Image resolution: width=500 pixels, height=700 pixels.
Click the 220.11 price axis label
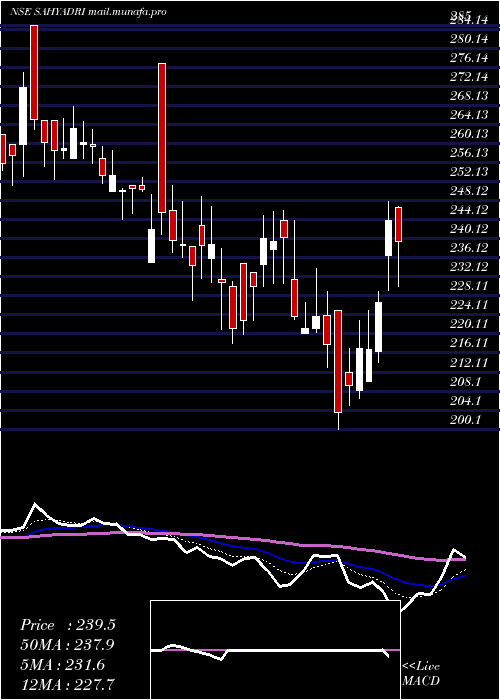469,324
